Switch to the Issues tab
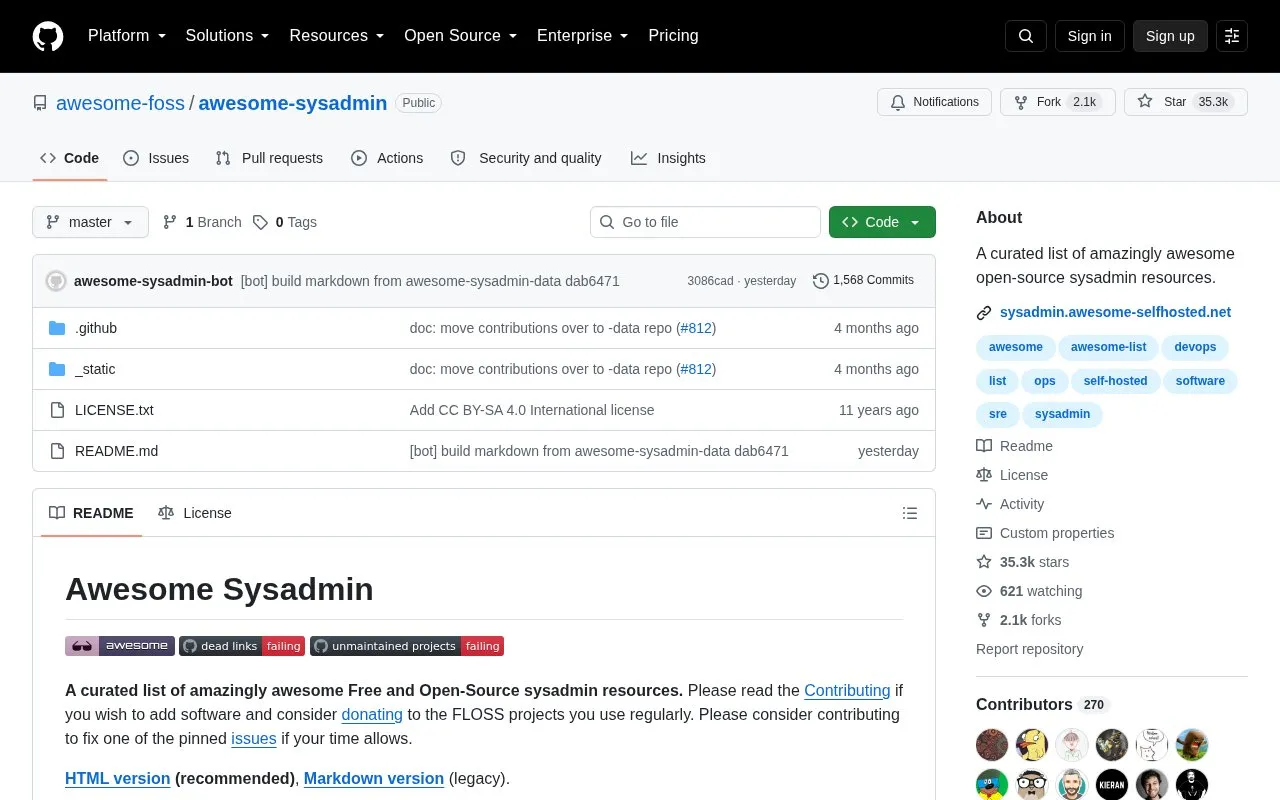Viewport: 1280px width, 800px height. click(x=156, y=158)
